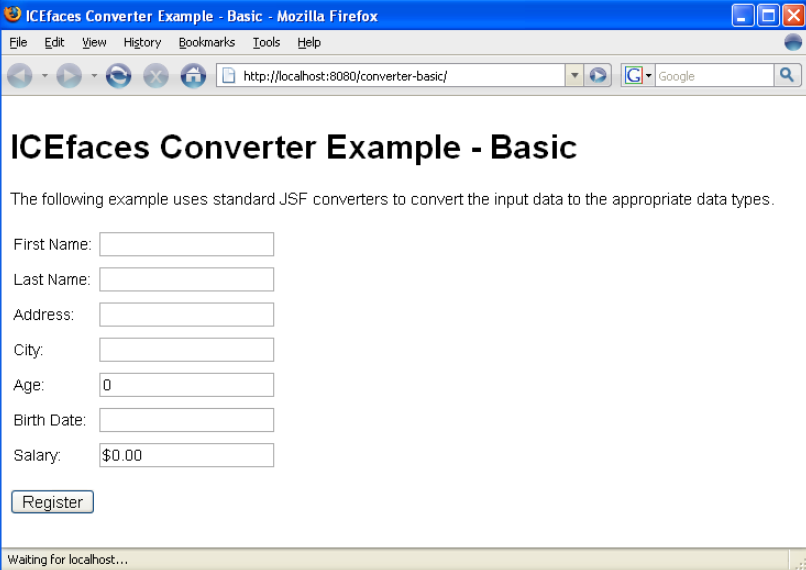Viewport: 806px width, 570px height.
Task: Click the Back navigation arrow
Action: click(20, 76)
